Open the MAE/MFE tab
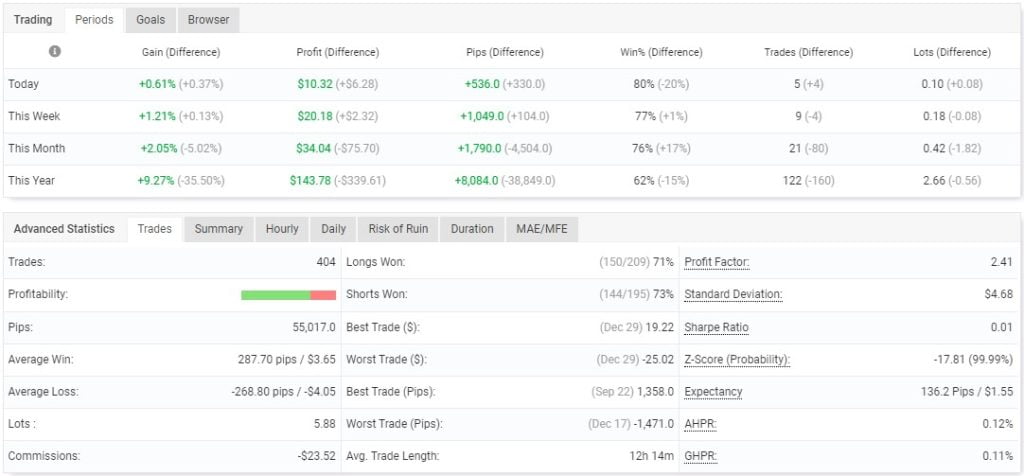Viewport: 1024px width, 476px height. pyautogui.click(x=541, y=229)
